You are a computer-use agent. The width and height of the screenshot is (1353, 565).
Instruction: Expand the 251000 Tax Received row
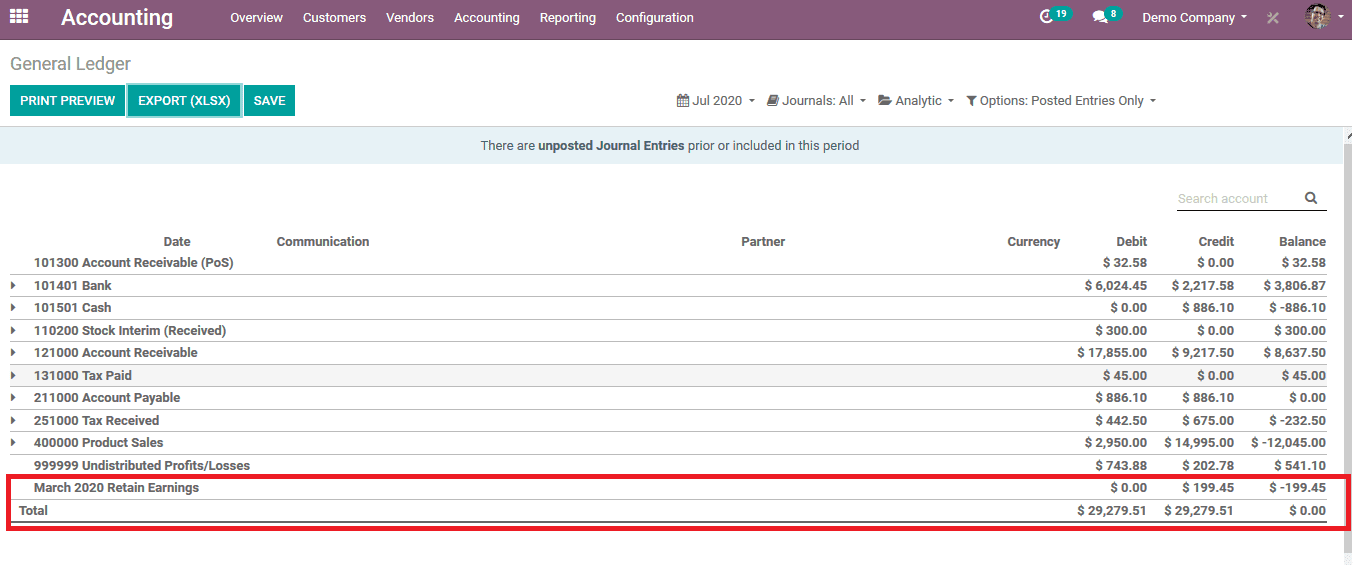[14, 421]
